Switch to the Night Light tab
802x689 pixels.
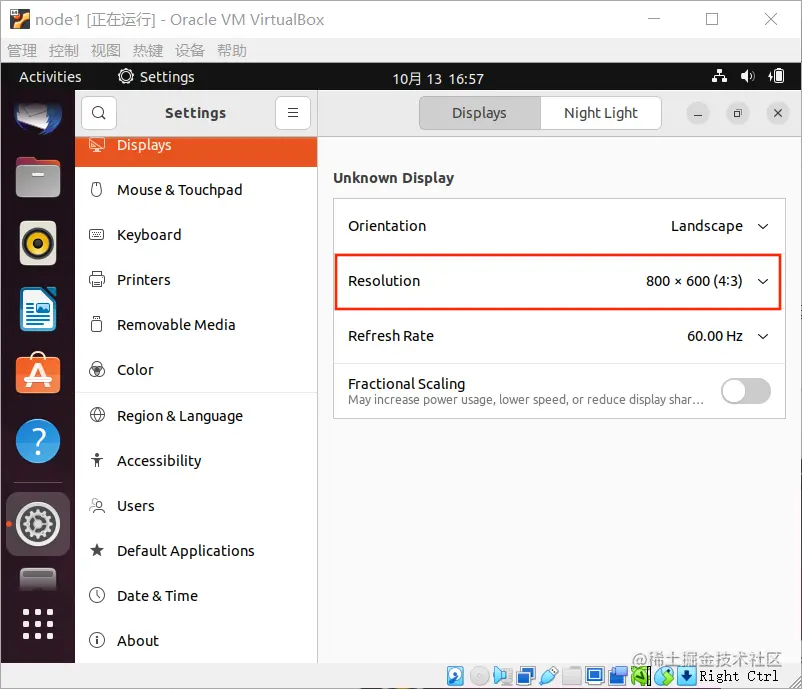coord(600,113)
